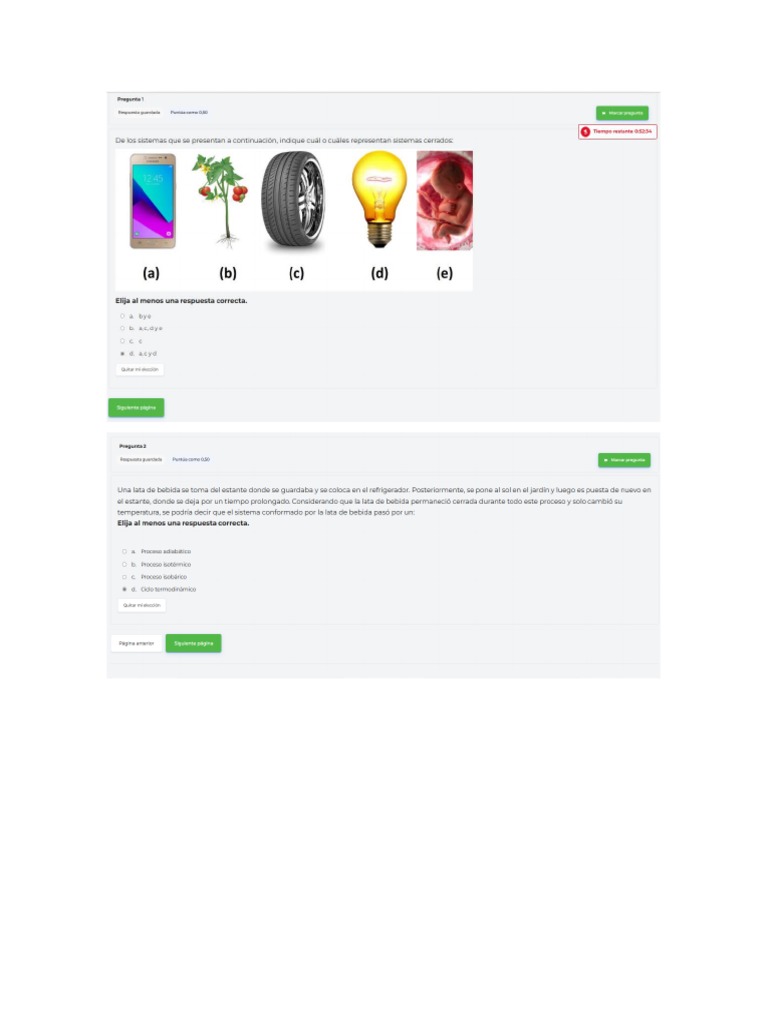Go back using Página anterior button

coord(136,643)
